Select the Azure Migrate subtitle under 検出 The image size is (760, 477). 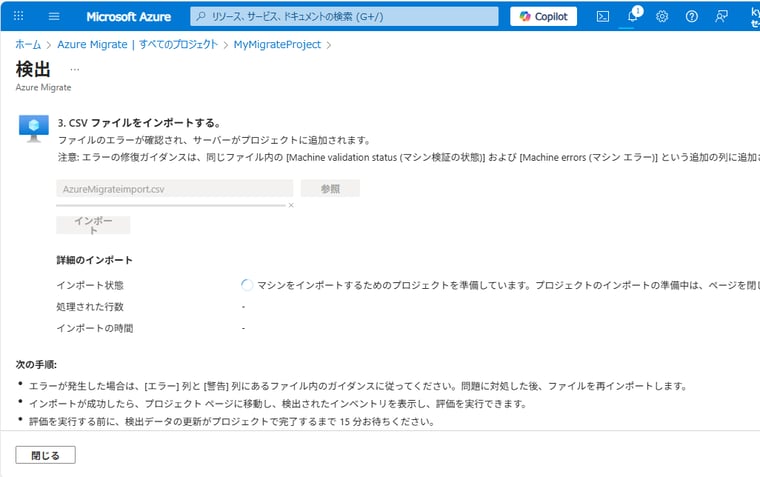(43, 88)
